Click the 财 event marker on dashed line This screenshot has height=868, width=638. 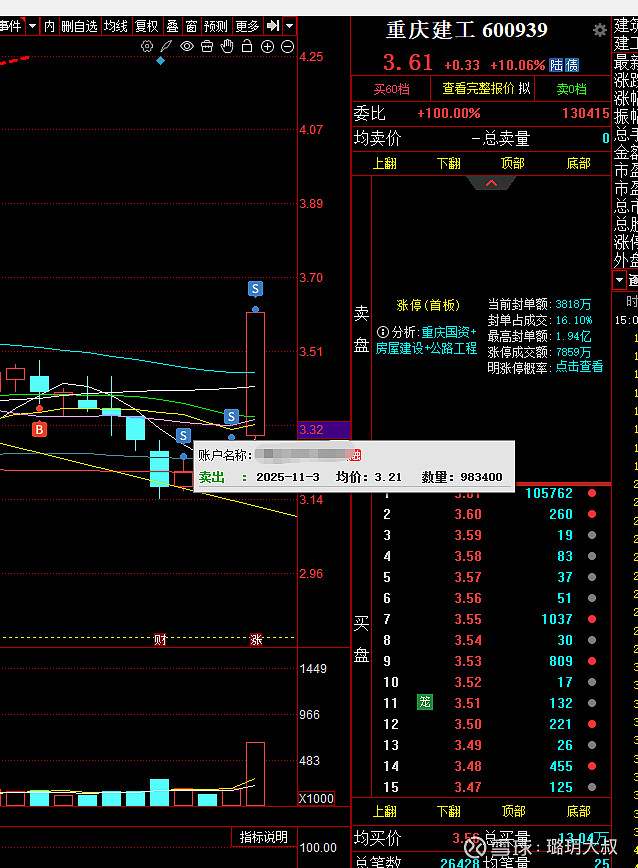click(x=160, y=640)
